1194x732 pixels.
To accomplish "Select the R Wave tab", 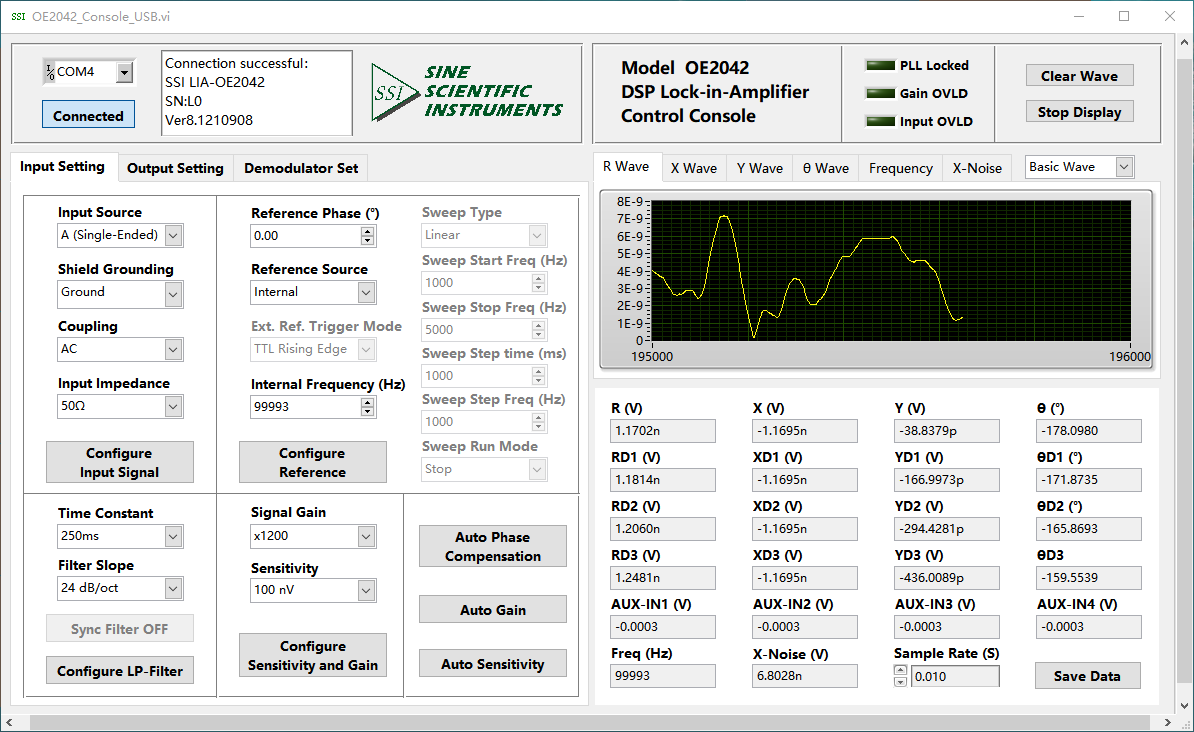I will click(626, 167).
